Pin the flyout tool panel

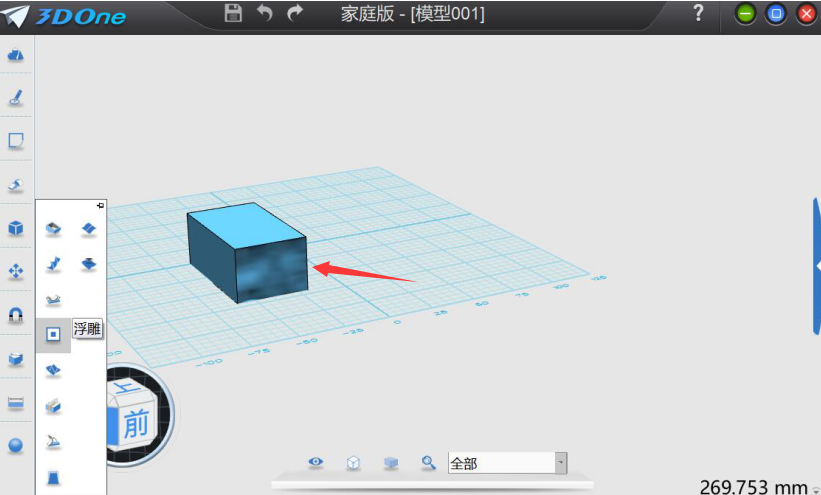[100, 206]
